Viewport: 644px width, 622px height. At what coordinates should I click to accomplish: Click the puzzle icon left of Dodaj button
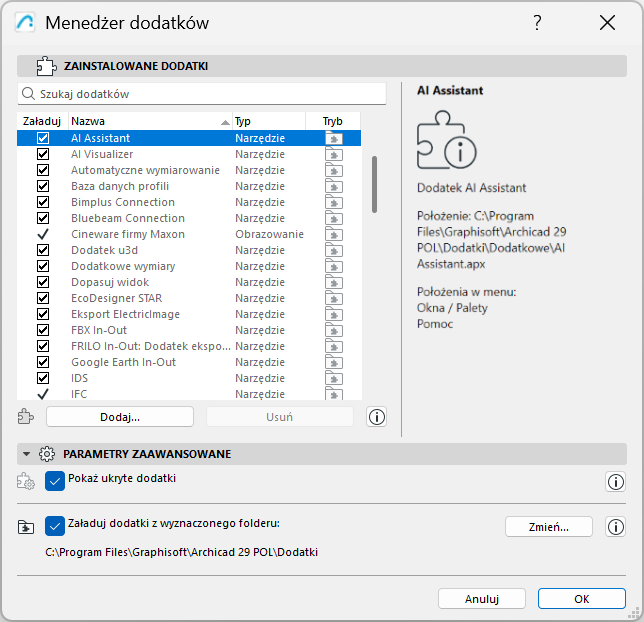click(x=26, y=417)
